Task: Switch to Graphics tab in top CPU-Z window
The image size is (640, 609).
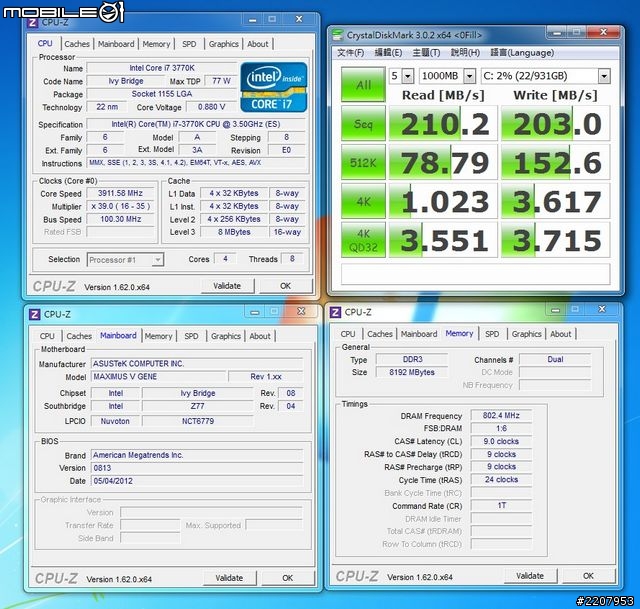Action: pyautogui.click(x=223, y=44)
